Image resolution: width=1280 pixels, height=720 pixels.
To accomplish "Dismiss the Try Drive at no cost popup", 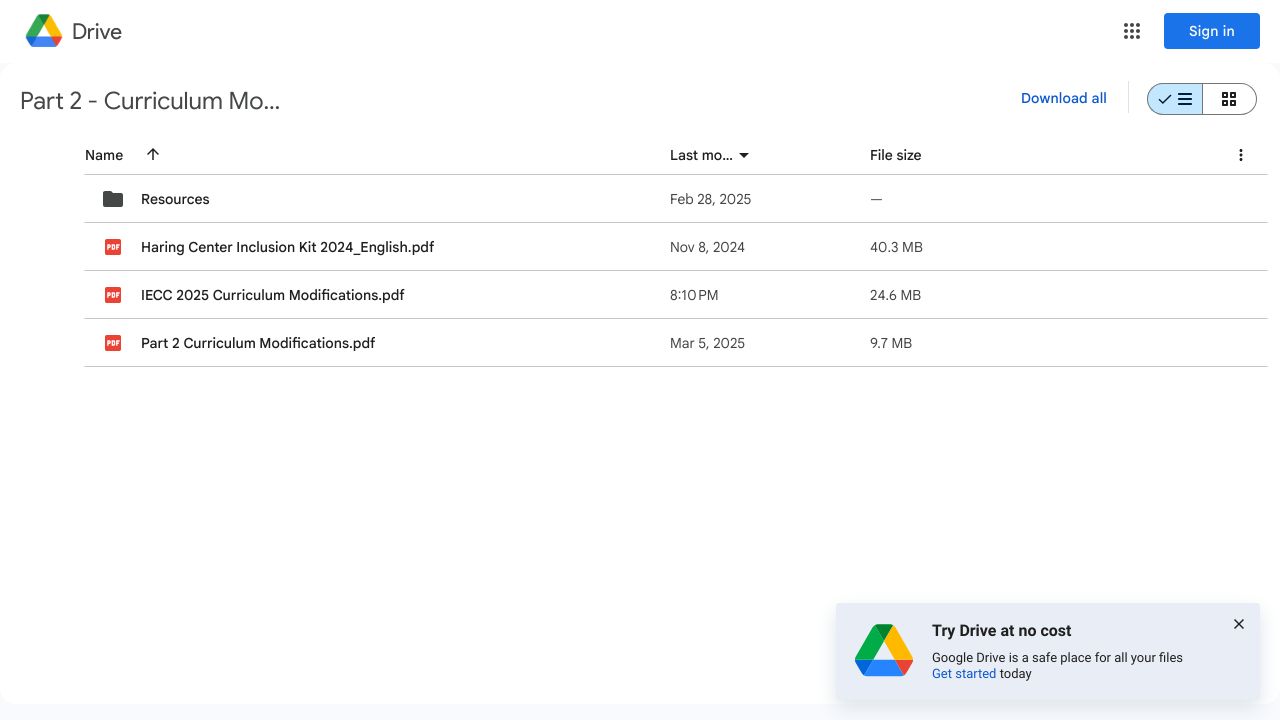I will pyautogui.click(x=1239, y=624).
